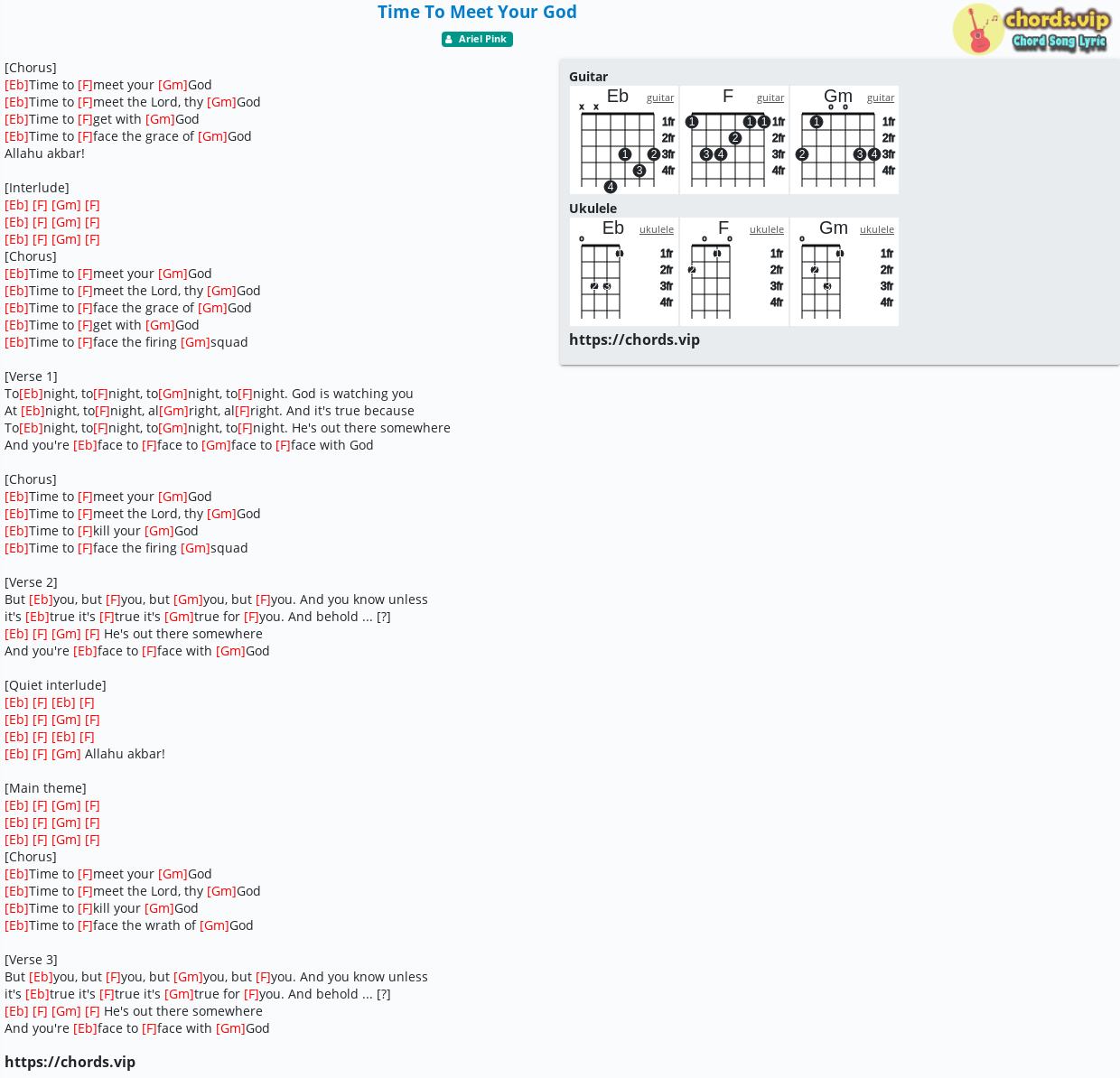This screenshot has width=1120, height=1078.
Task: Click the guitar link next to Gm
Action: point(881,98)
